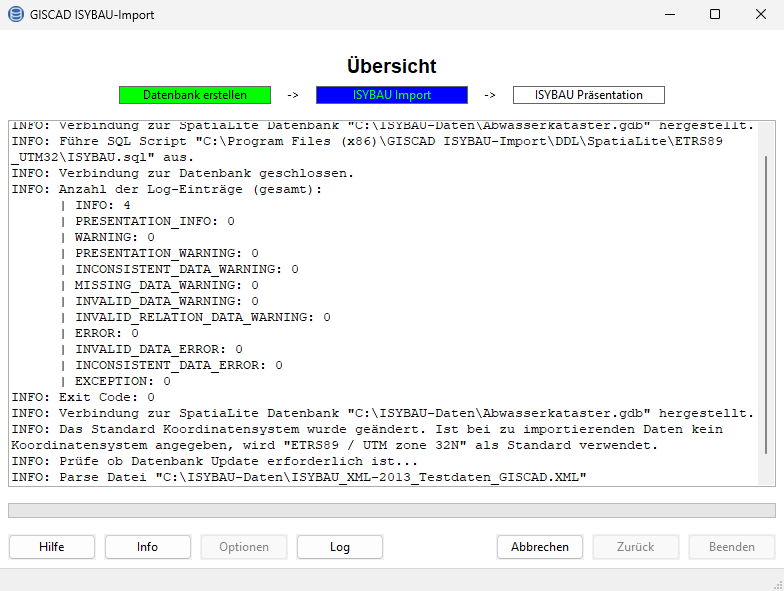Click the Zurück button
The image size is (784, 591).
(x=636, y=547)
